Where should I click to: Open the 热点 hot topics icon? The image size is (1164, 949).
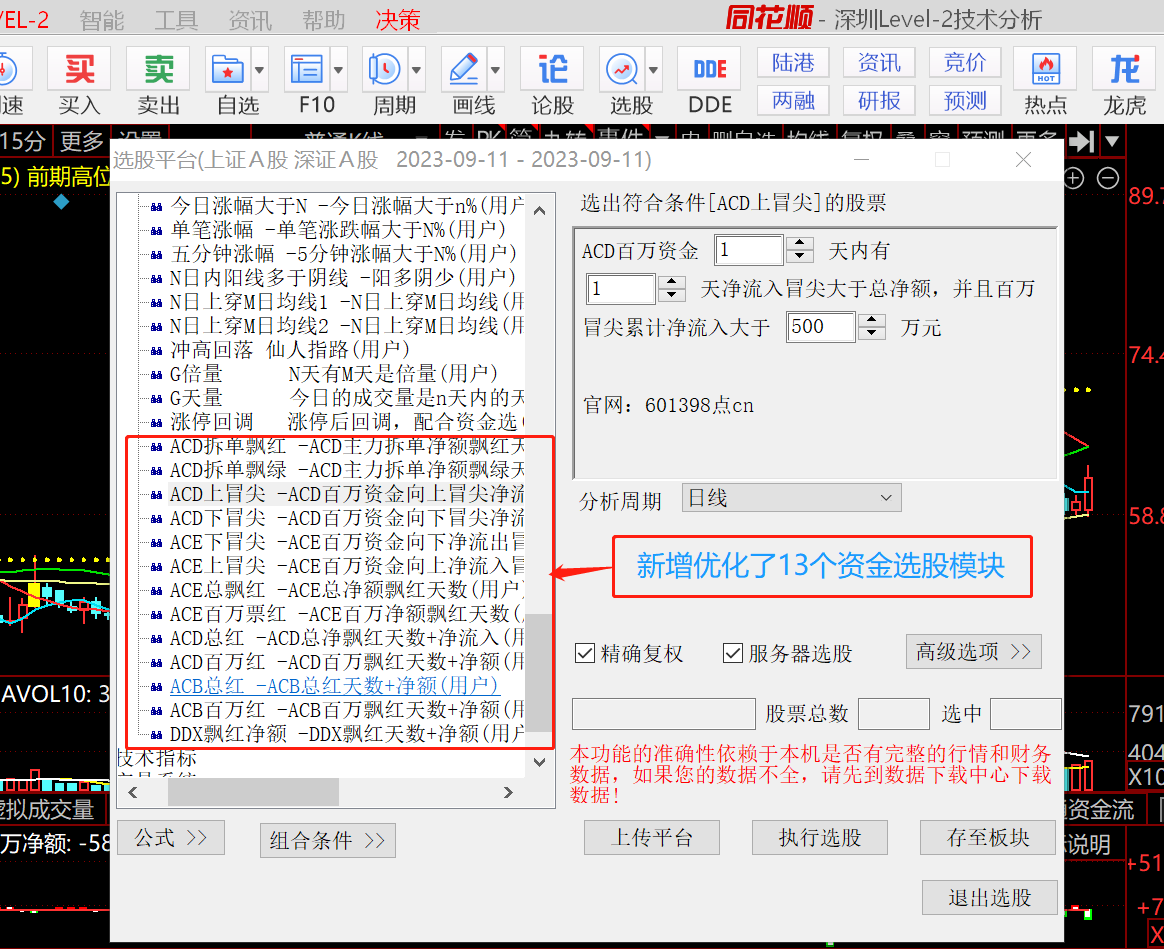tap(1045, 70)
